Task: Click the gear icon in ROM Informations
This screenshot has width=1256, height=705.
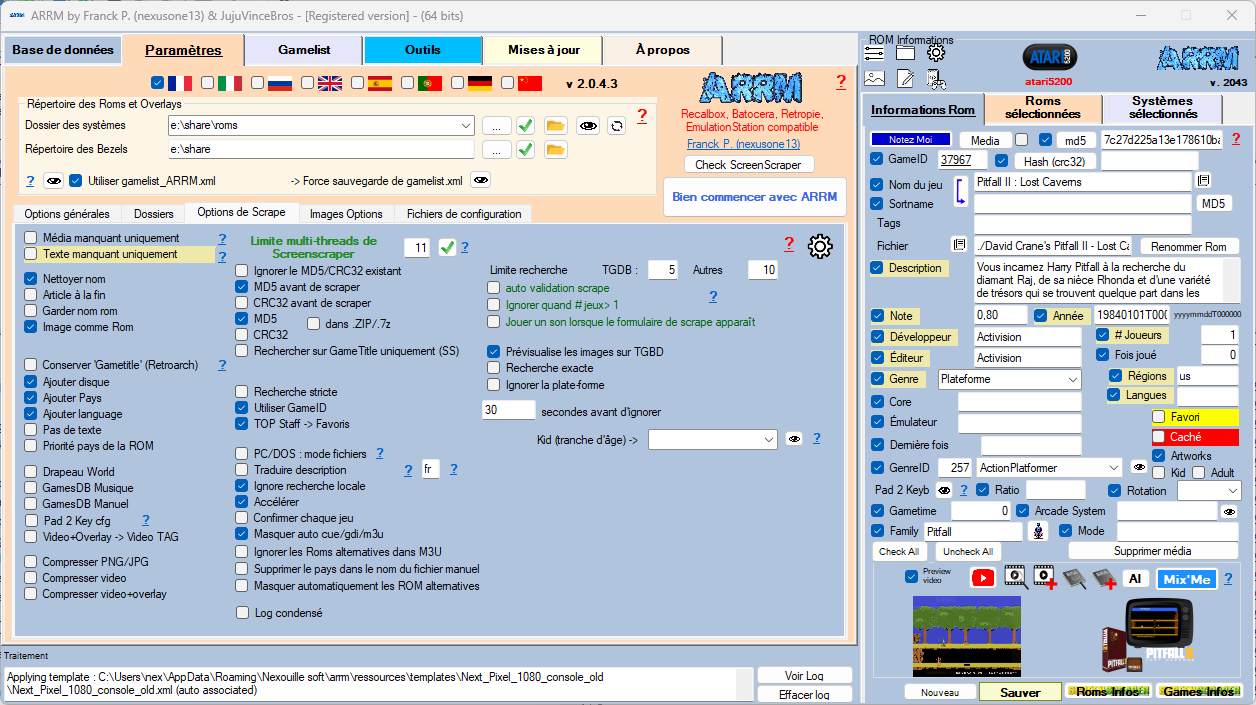Action: (936, 53)
